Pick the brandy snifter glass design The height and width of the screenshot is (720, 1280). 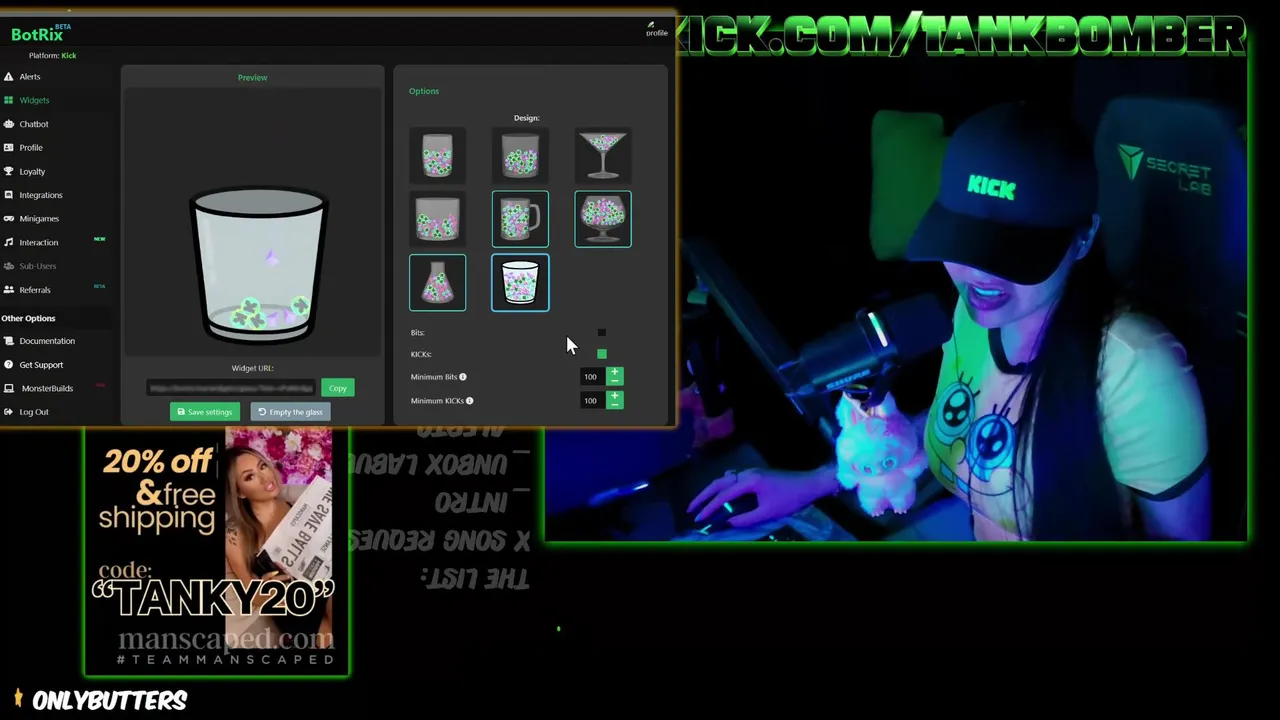click(x=603, y=219)
